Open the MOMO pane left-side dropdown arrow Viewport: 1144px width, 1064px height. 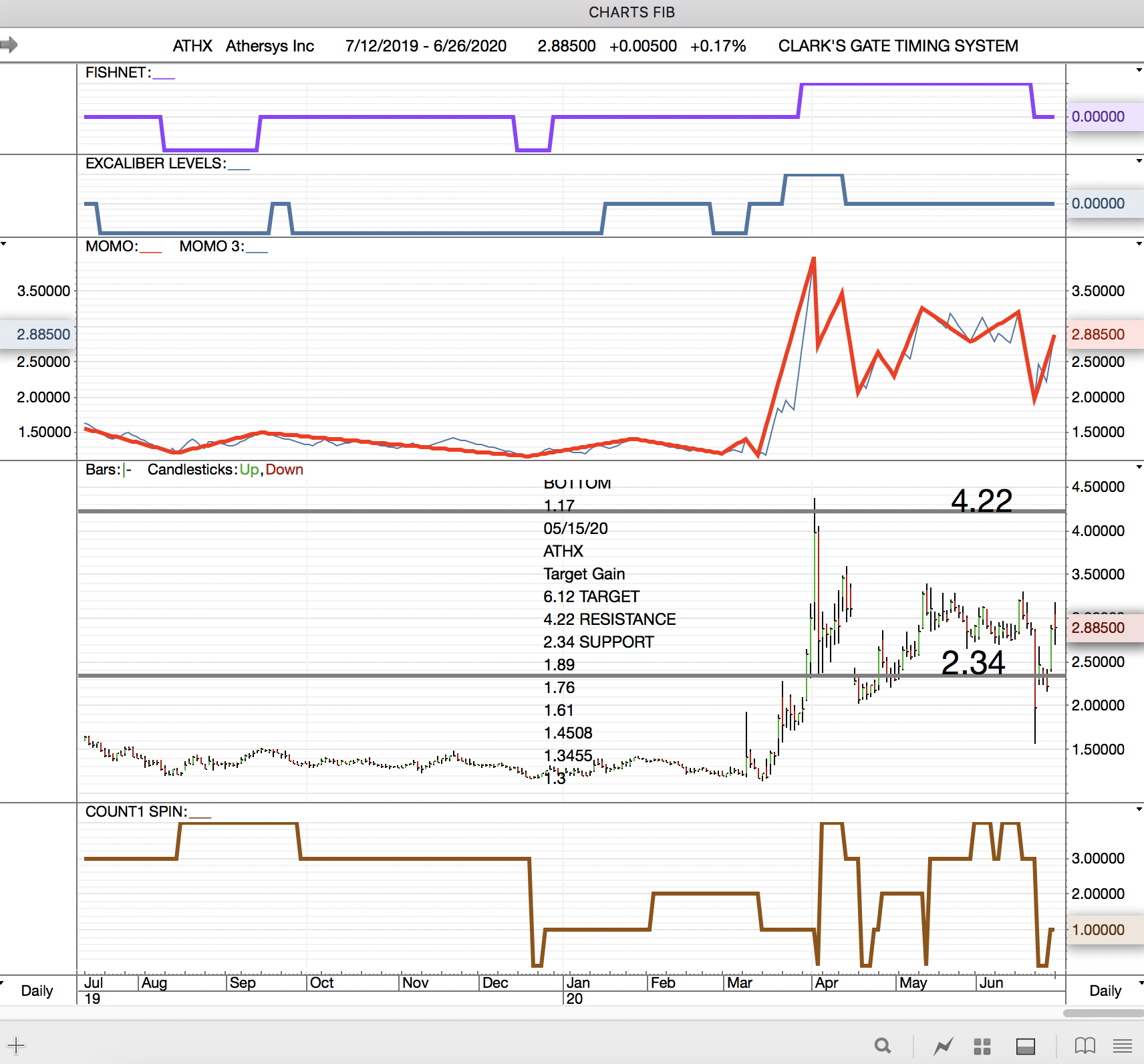[x=4, y=243]
